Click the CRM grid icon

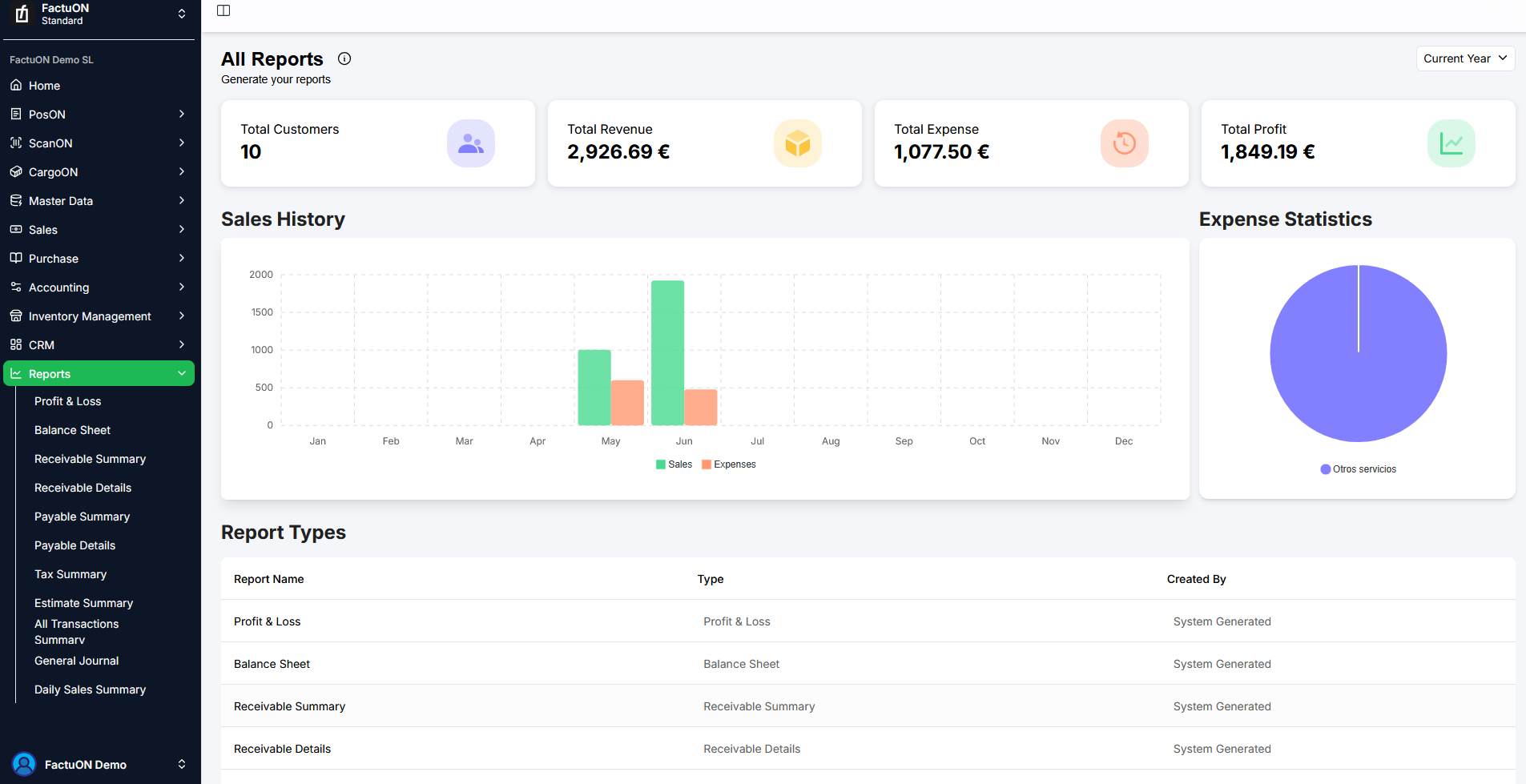point(16,344)
